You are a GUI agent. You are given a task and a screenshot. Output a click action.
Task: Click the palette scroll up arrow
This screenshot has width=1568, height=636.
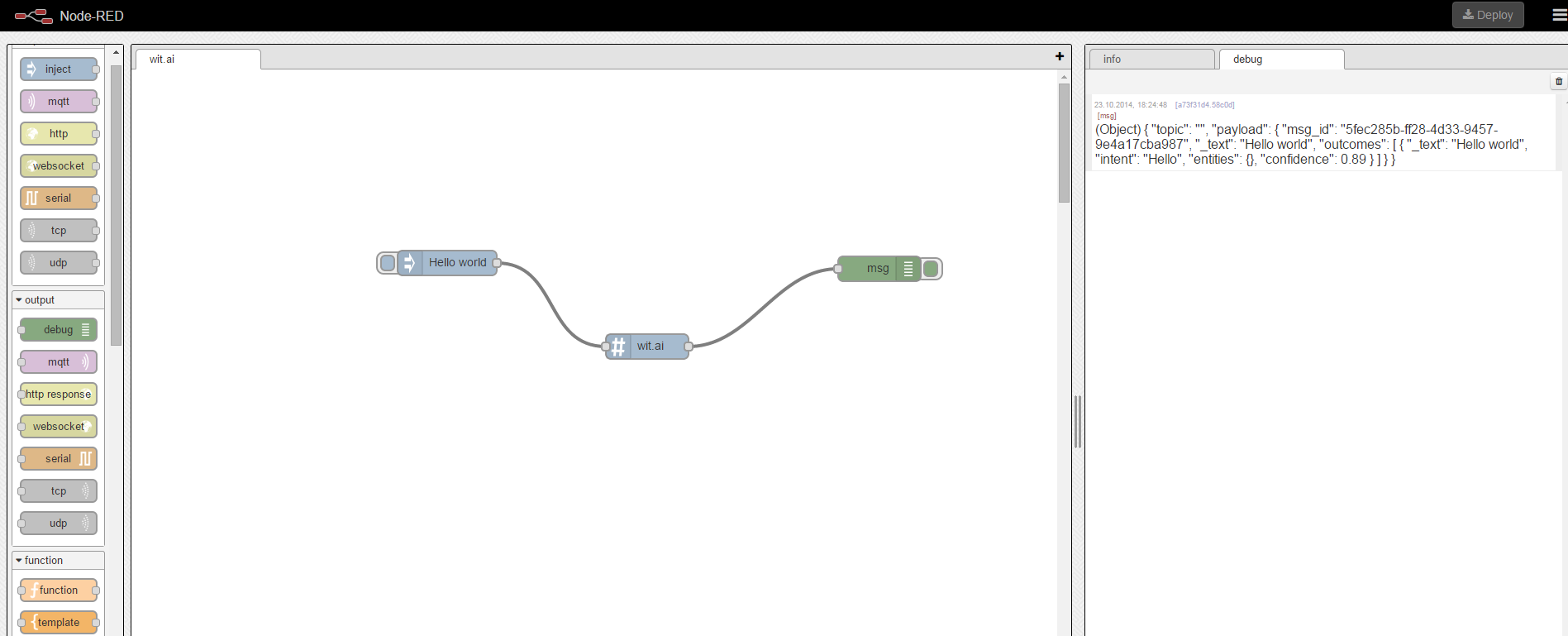coord(117,52)
